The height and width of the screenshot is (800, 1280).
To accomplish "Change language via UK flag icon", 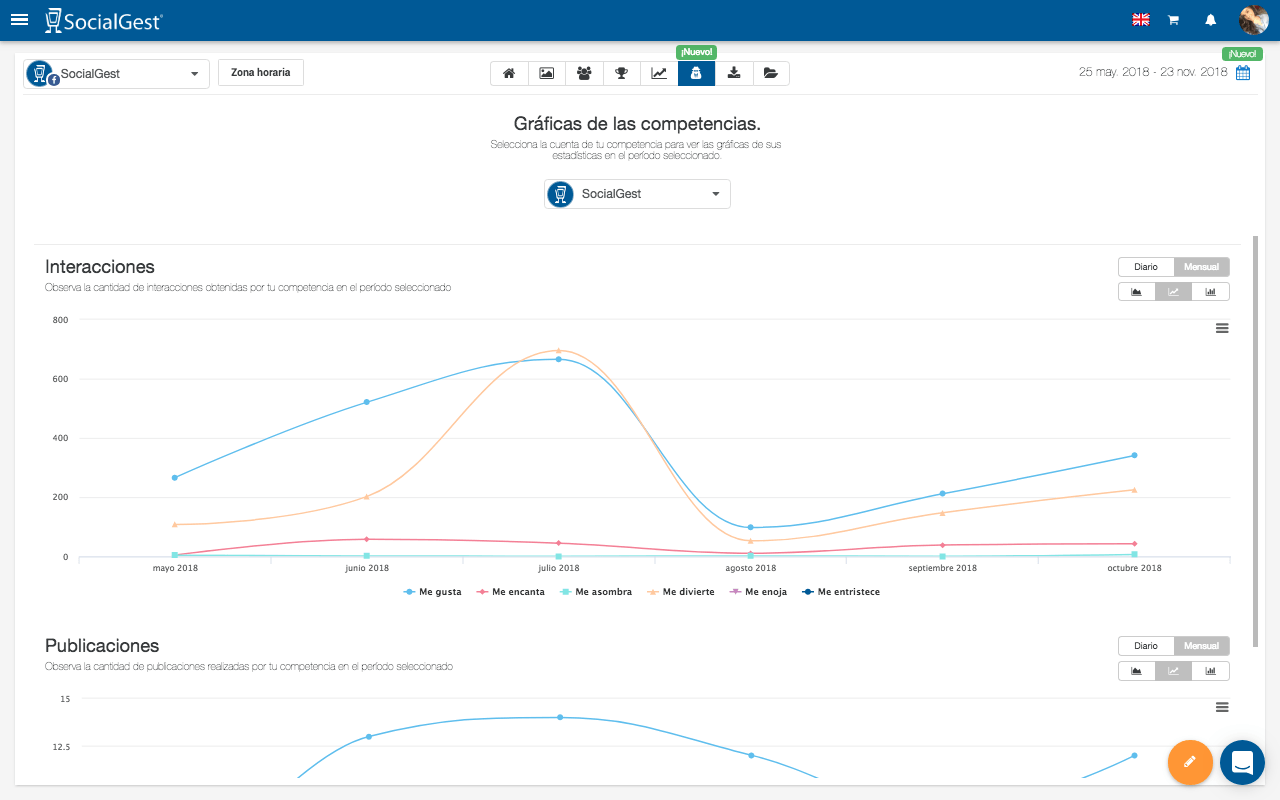I will point(1140,20).
